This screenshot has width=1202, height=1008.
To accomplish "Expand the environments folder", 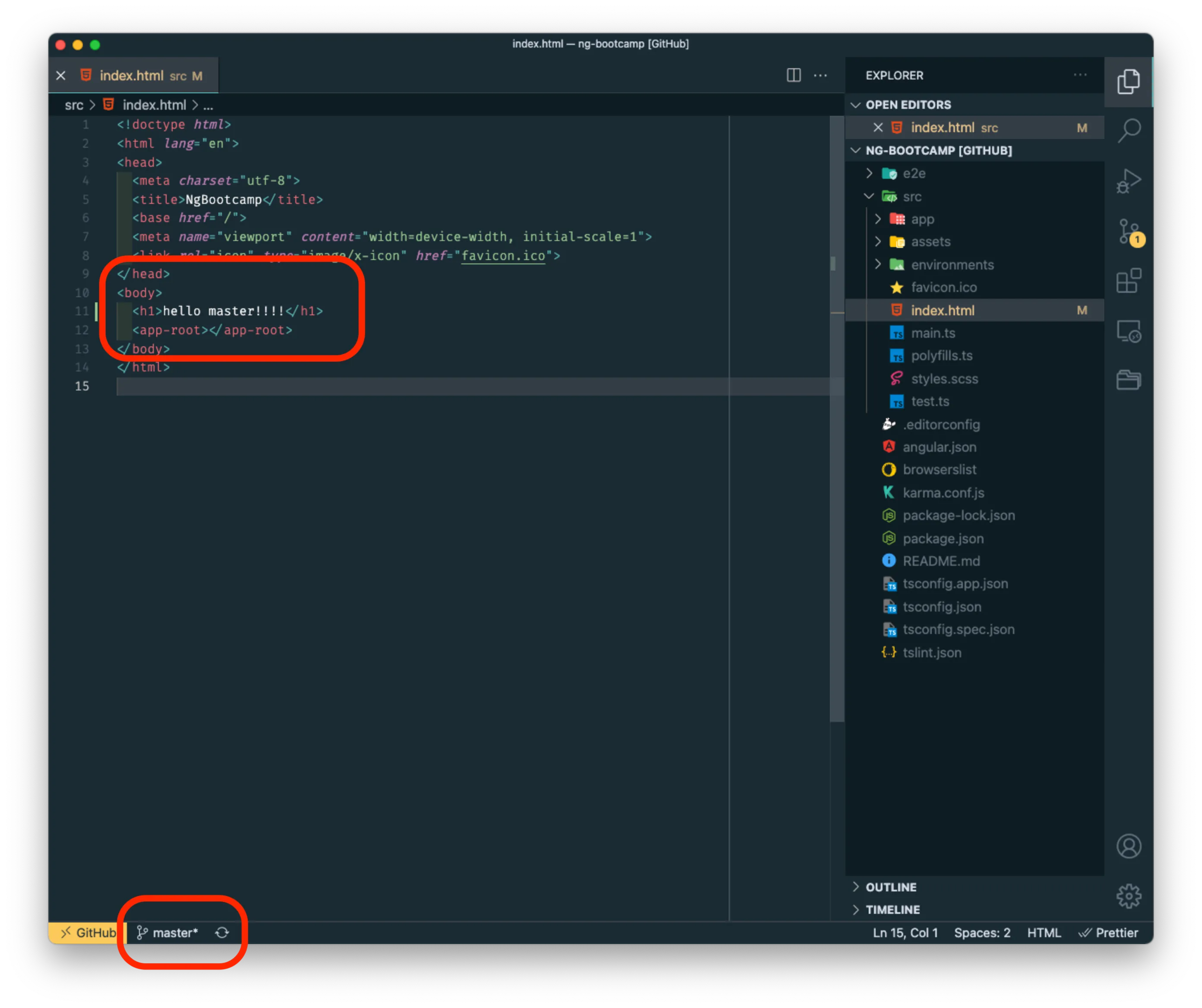I will (974, 264).
